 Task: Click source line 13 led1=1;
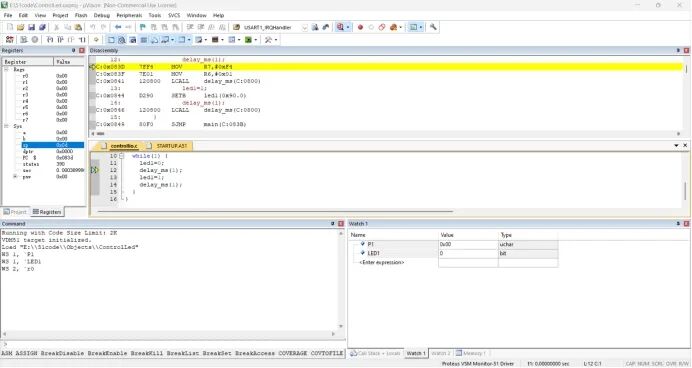[151, 177]
